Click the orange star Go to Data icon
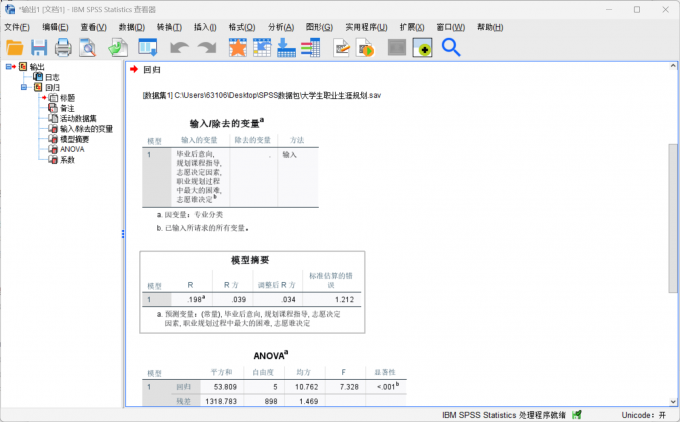 tap(238, 47)
